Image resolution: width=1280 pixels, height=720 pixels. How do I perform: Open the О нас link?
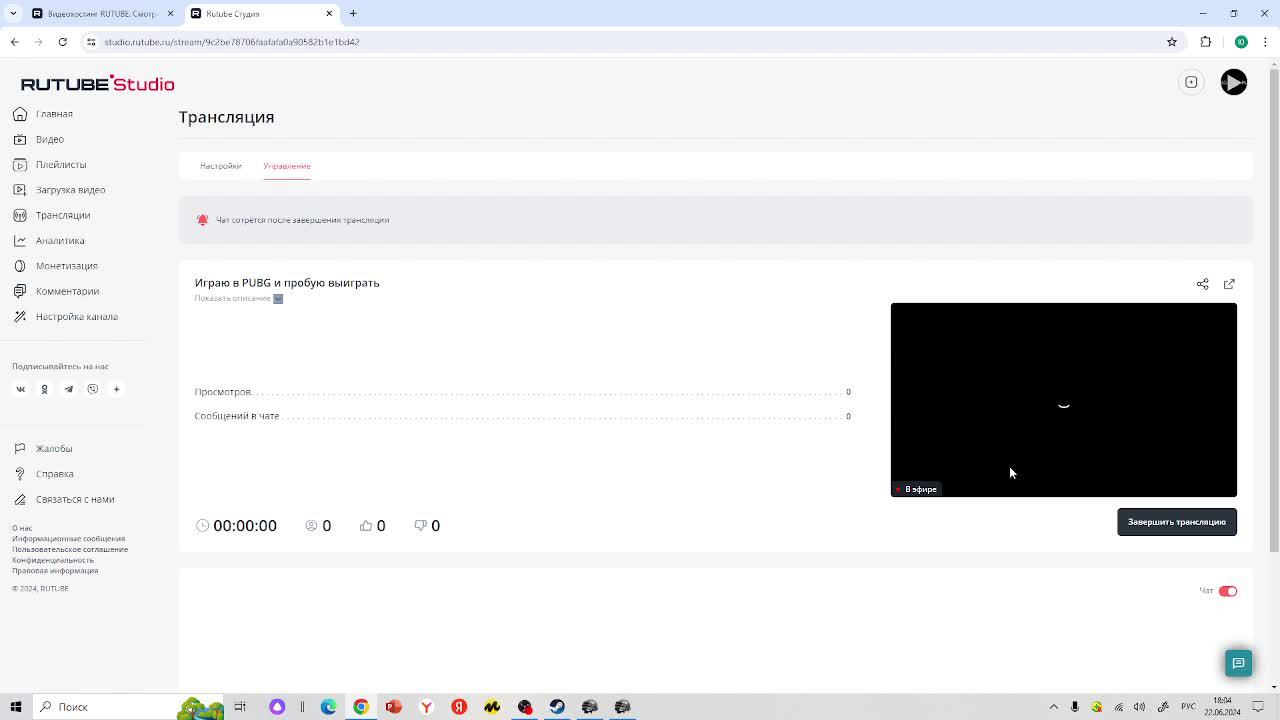[22, 528]
